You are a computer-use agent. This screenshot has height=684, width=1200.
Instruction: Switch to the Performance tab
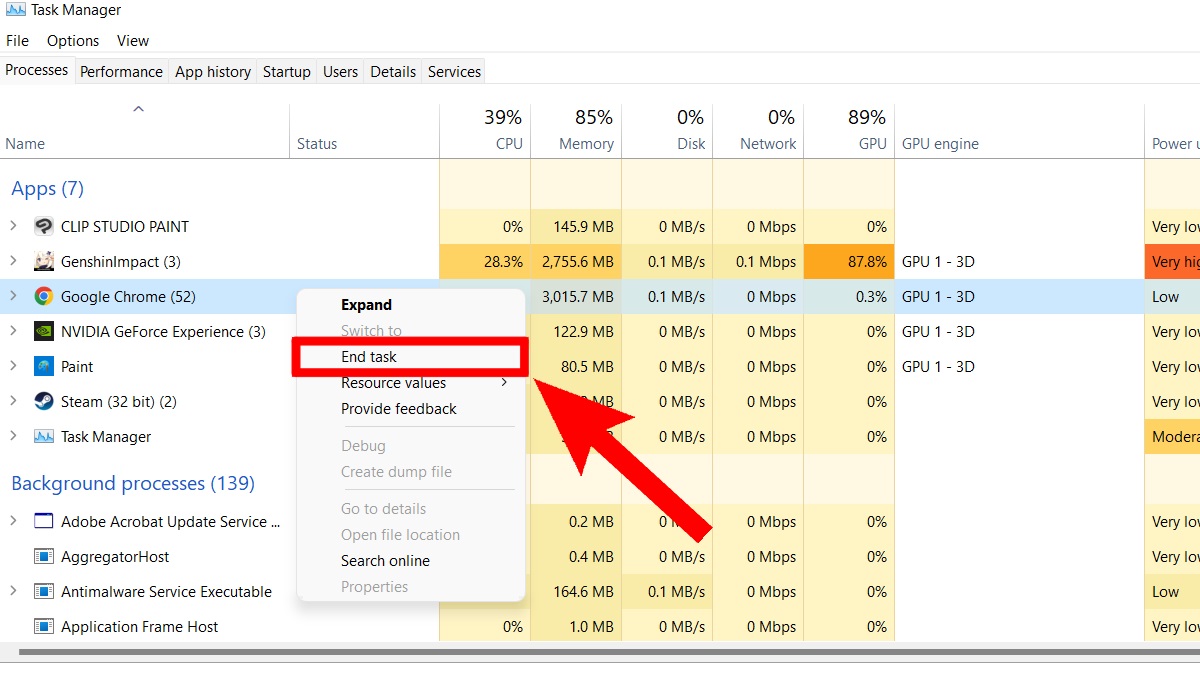point(121,72)
